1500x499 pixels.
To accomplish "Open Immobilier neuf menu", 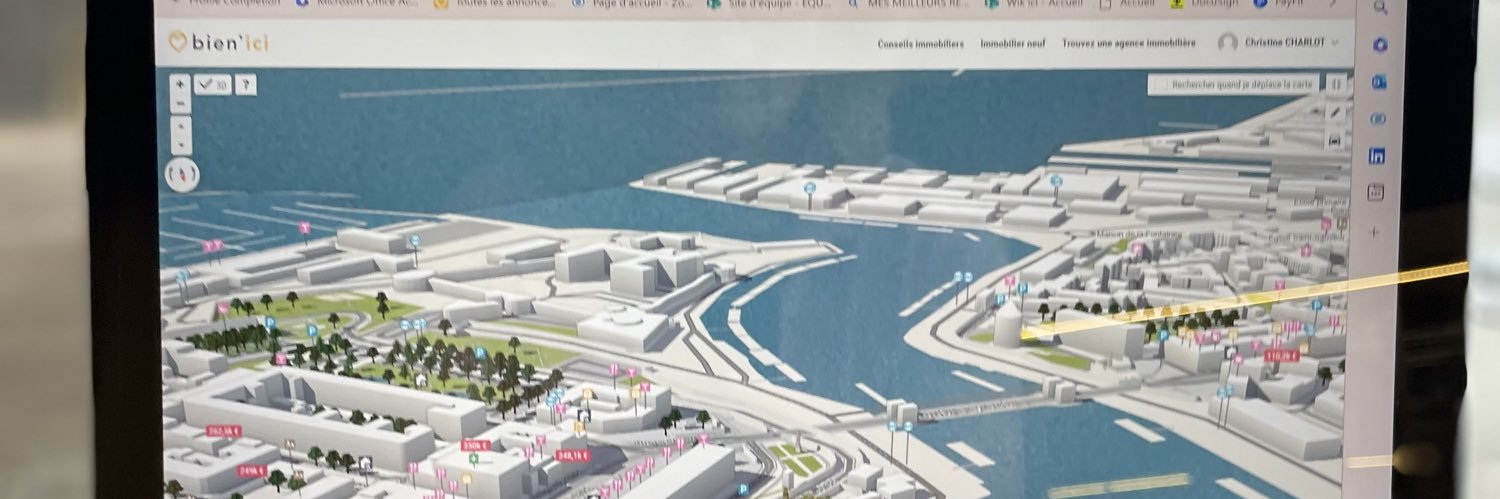I will coord(1014,43).
